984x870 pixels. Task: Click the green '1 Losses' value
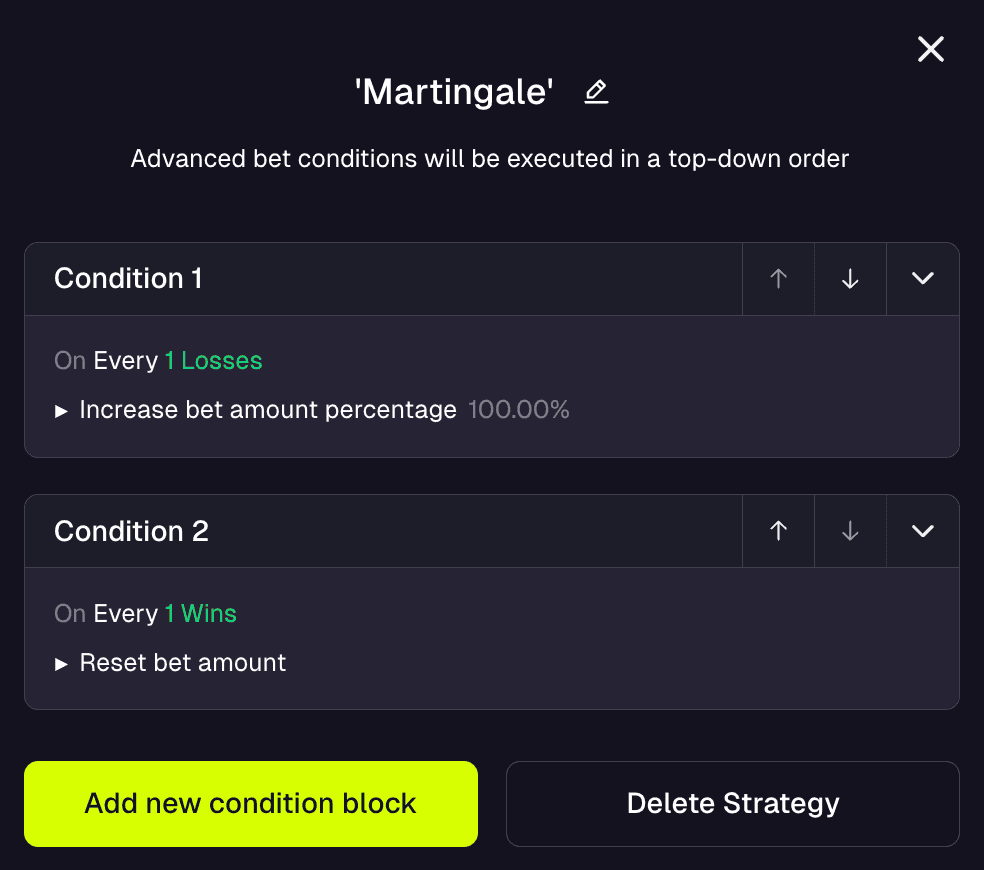[213, 360]
